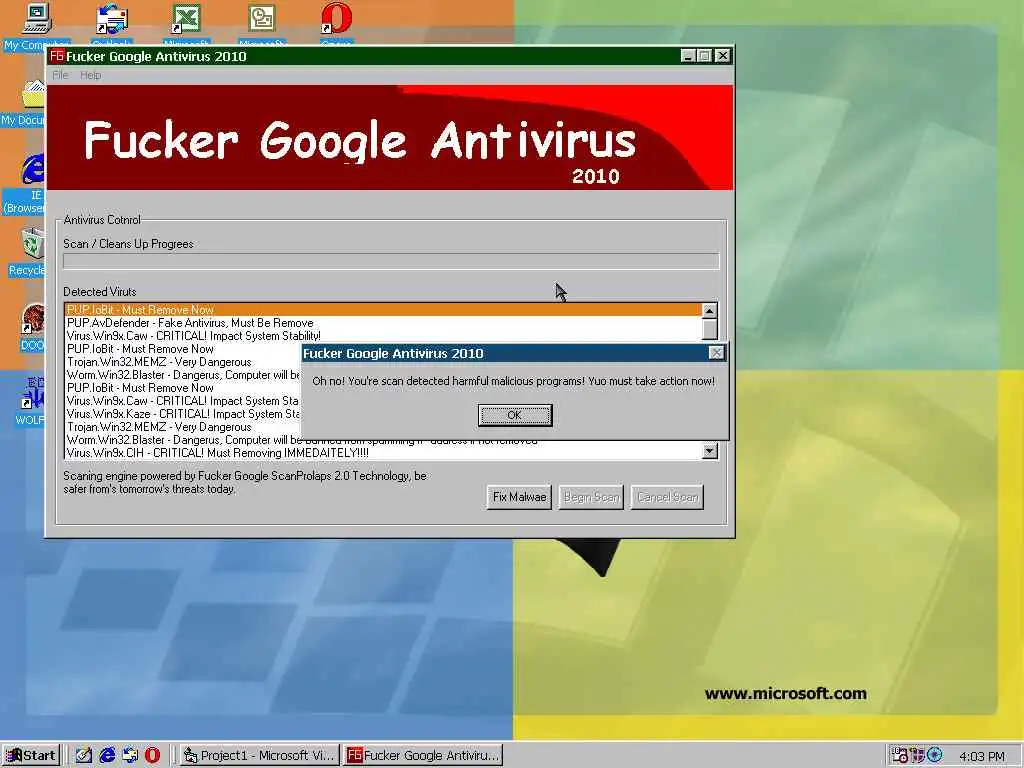
Task: Click the 4:03 PM clock
Action: [982, 756]
